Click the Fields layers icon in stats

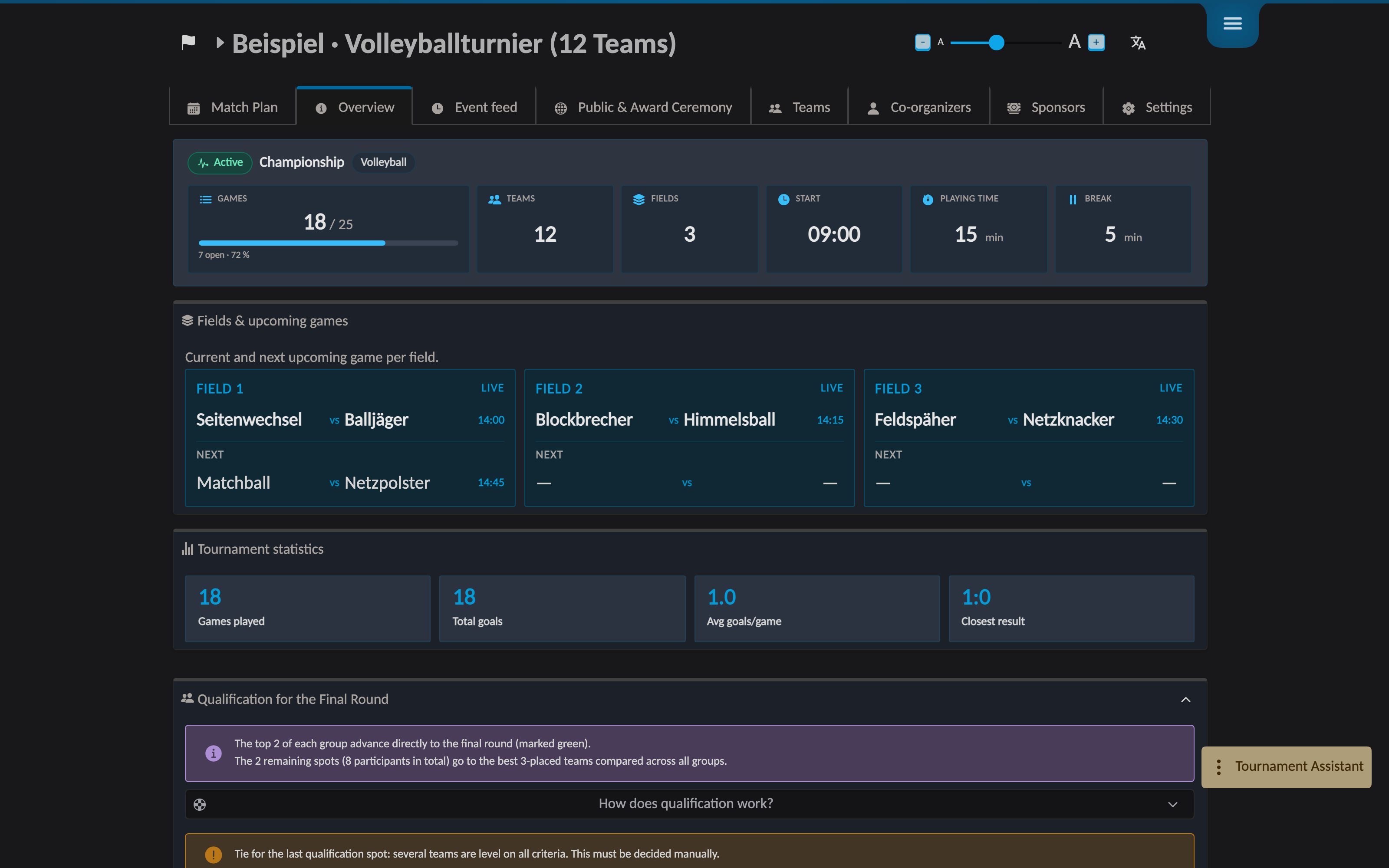pyautogui.click(x=639, y=199)
